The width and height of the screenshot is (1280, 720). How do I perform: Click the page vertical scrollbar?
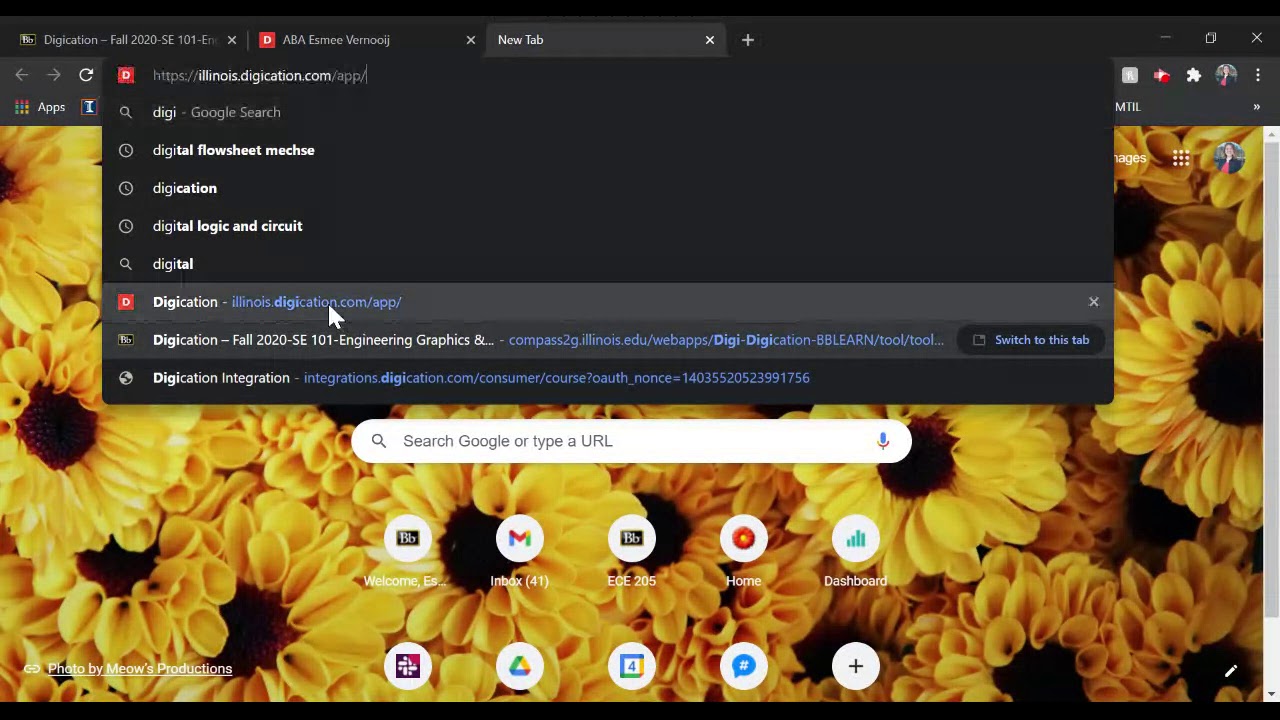coord(1272,380)
